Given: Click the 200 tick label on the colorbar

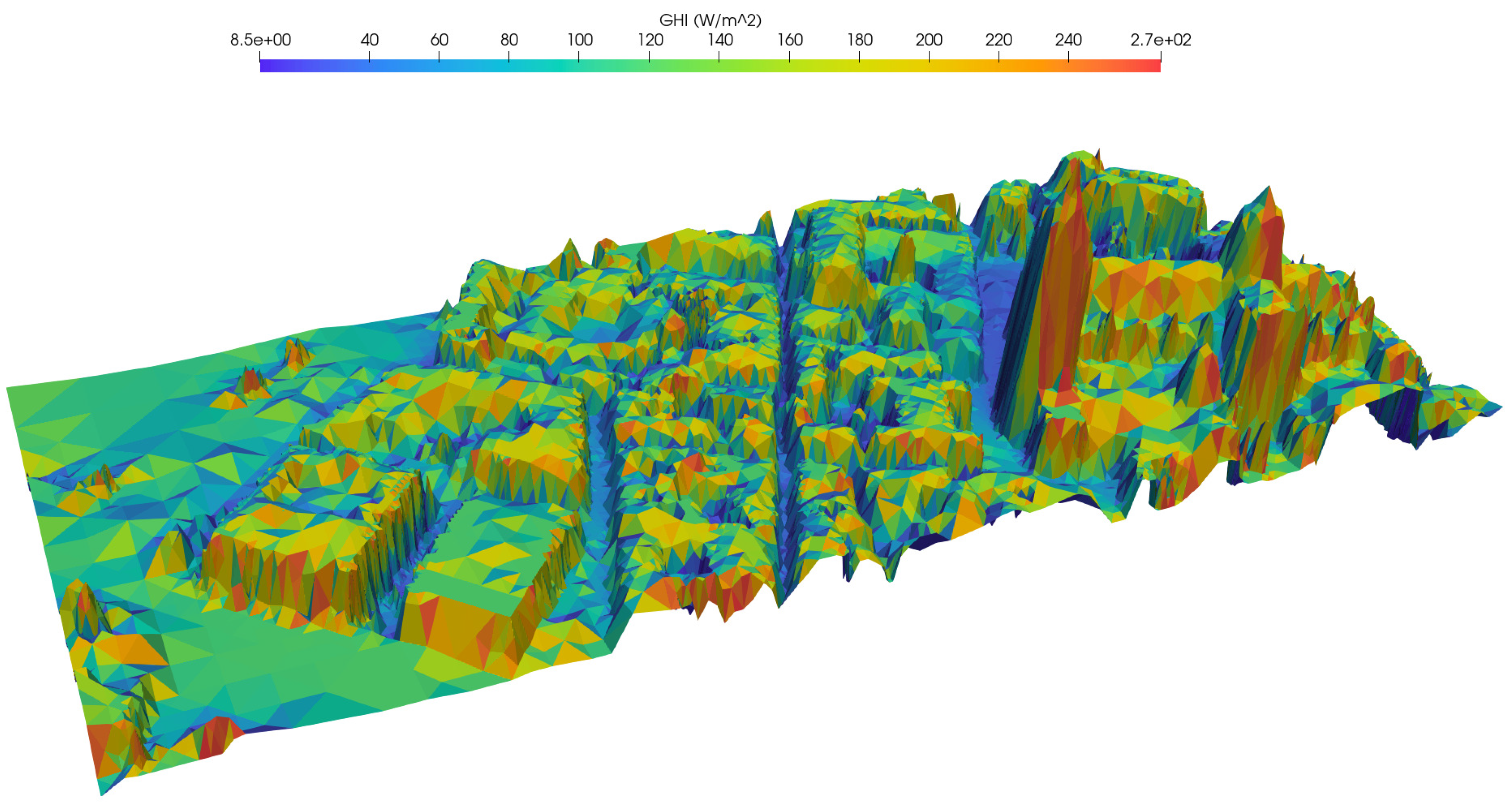Looking at the screenshot, I should 929,40.
